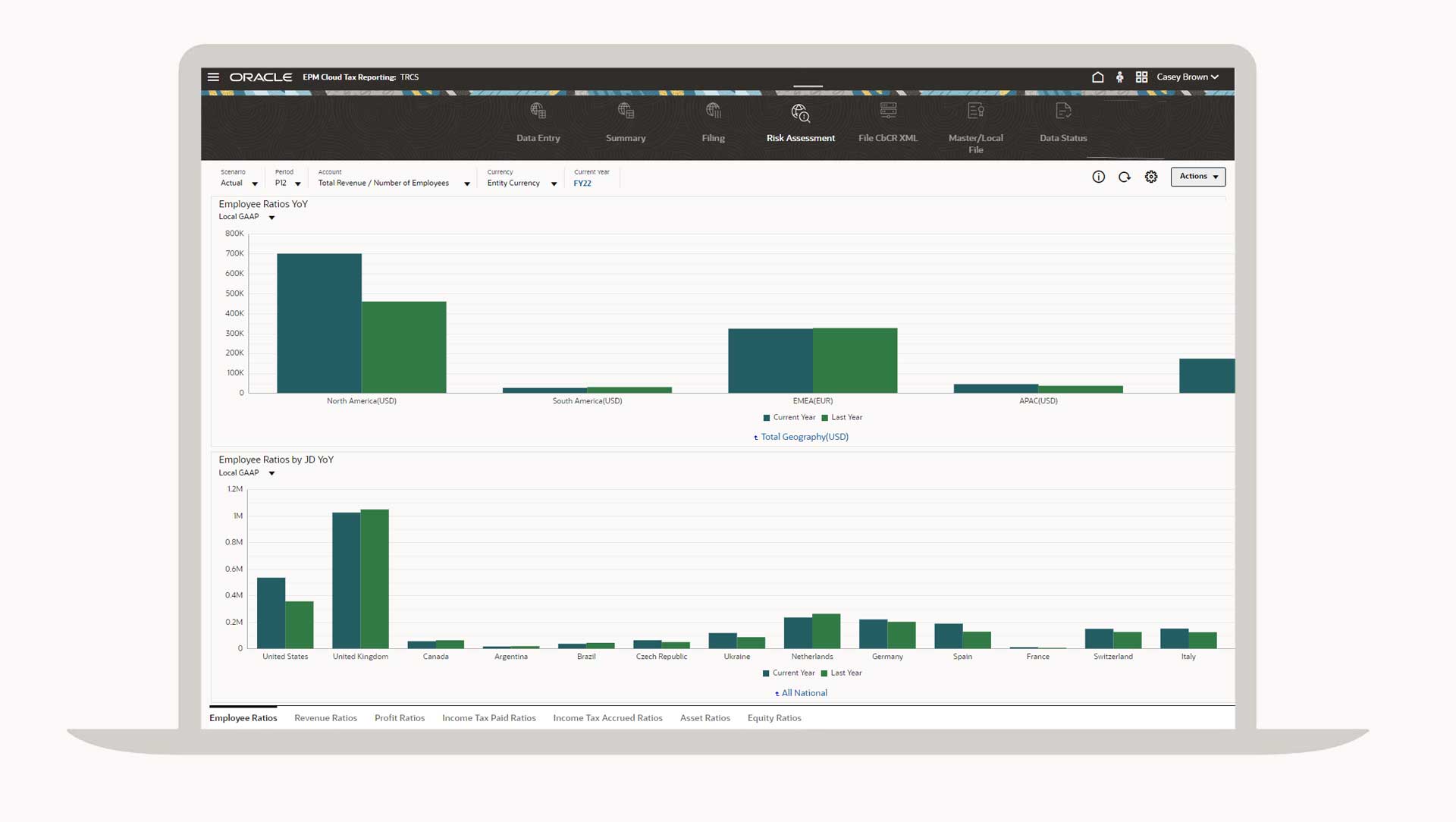Click the info icon near Actions
Screen dimensions: 1456x822
click(x=1098, y=177)
